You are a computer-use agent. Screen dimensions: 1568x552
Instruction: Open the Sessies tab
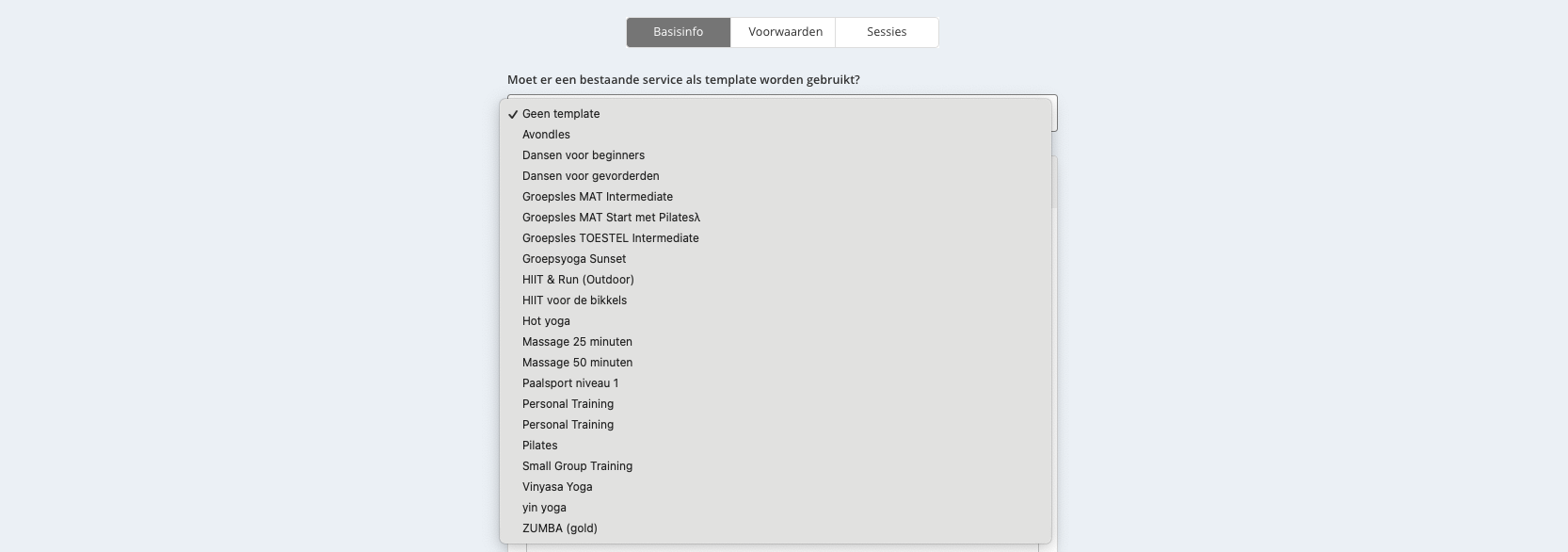click(887, 32)
